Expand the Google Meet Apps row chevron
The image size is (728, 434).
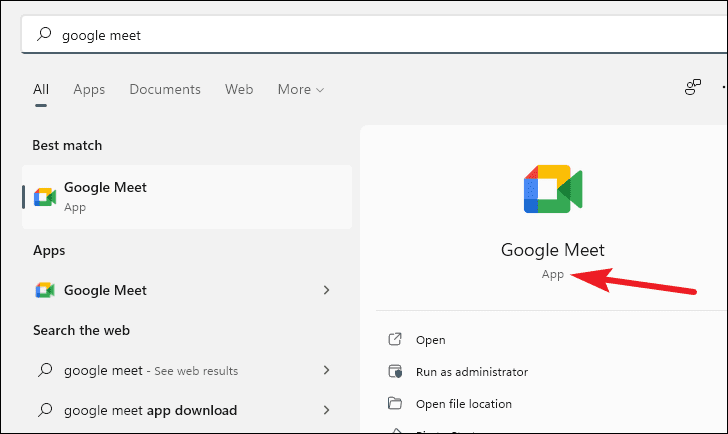click(x=326, y=290)
